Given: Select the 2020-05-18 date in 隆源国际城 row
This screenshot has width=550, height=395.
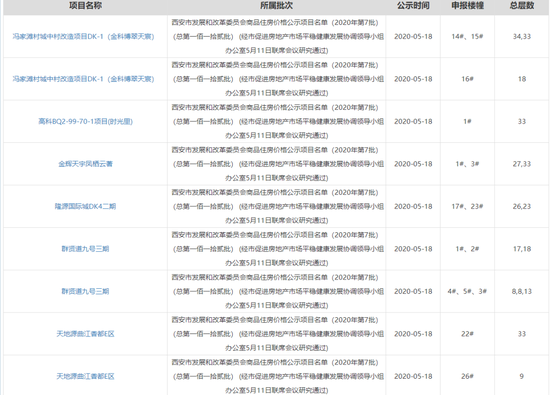Looking at the screenshot, I should click(413, 206).
